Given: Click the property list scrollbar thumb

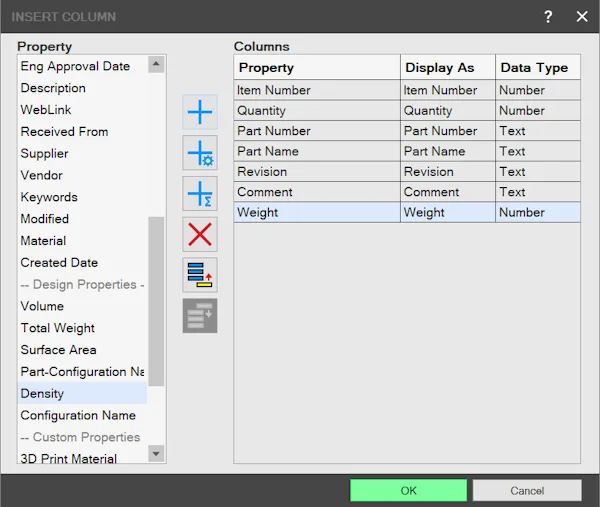Looking at the screenshot, I should coord(156,302).
